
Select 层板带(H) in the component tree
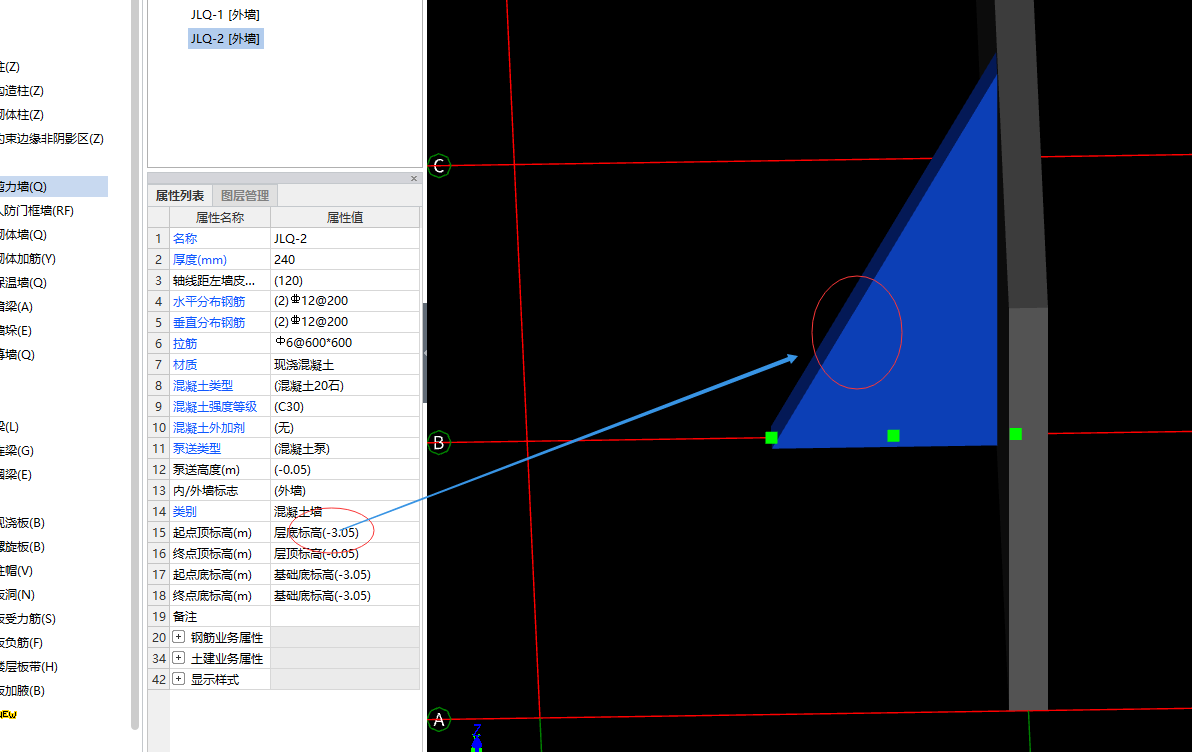click(29, 666)
